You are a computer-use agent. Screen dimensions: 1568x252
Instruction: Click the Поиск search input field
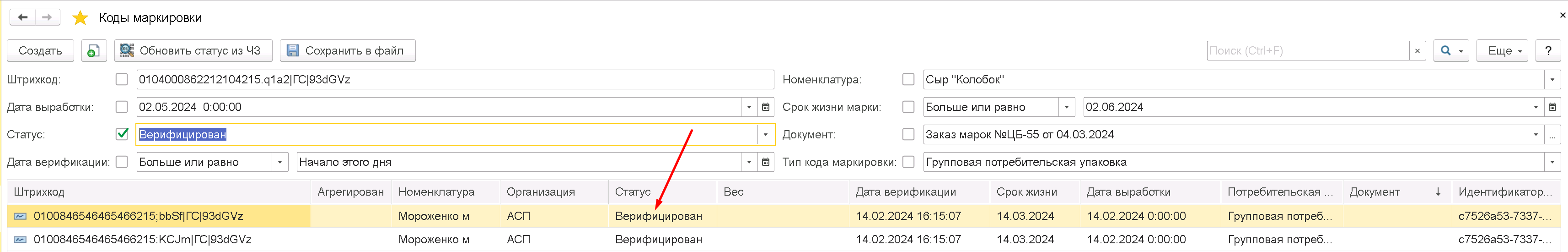[x=1307, y=51]
